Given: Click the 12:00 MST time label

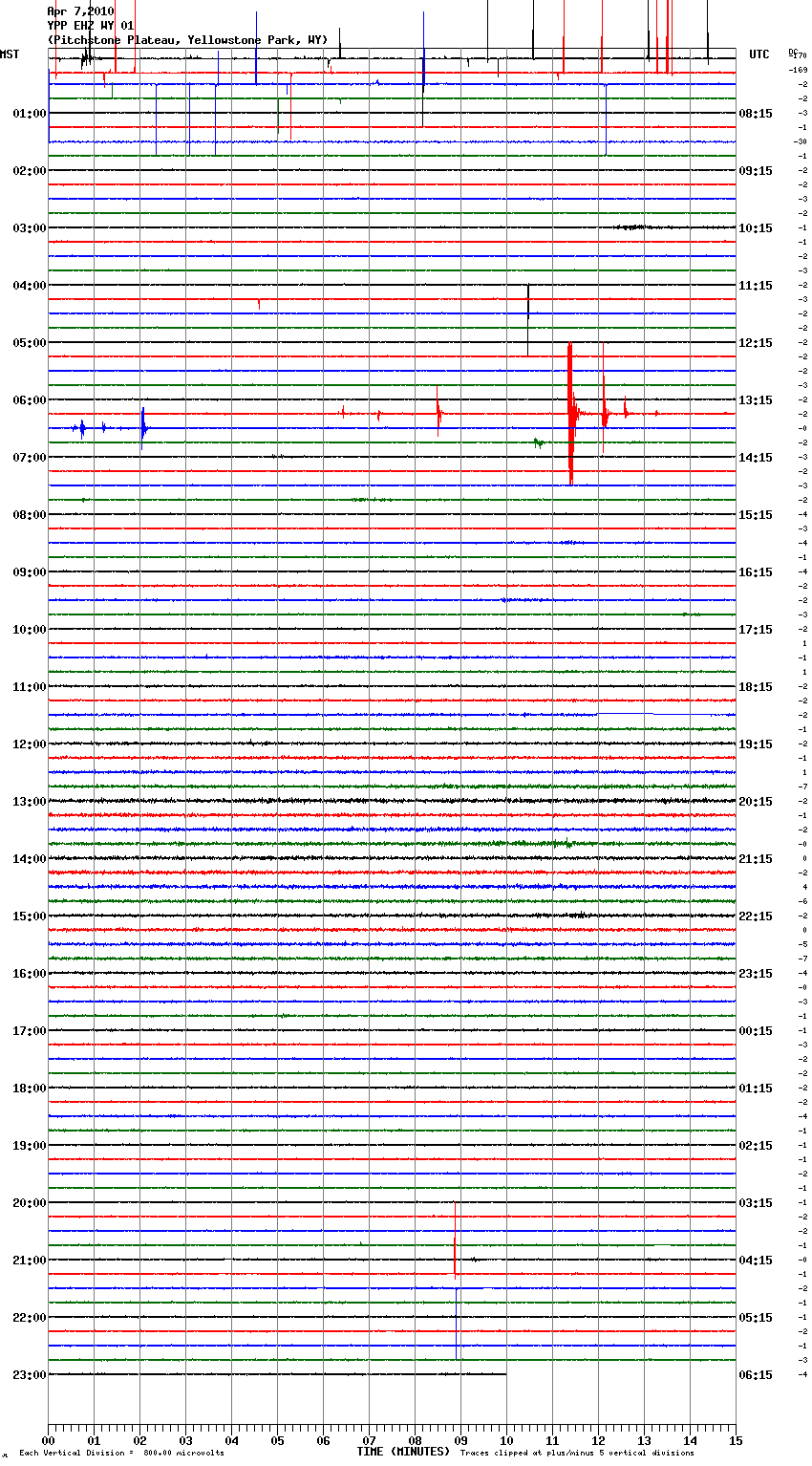Looking at the screenshot, I should (x=30, y=744).
